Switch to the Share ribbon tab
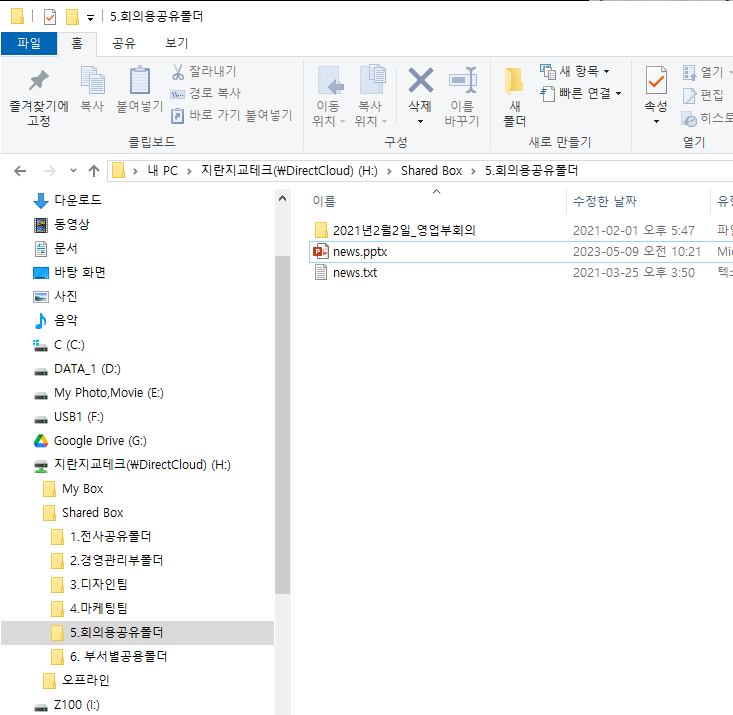This screenshot has width=733, height=715. (124, 43)
